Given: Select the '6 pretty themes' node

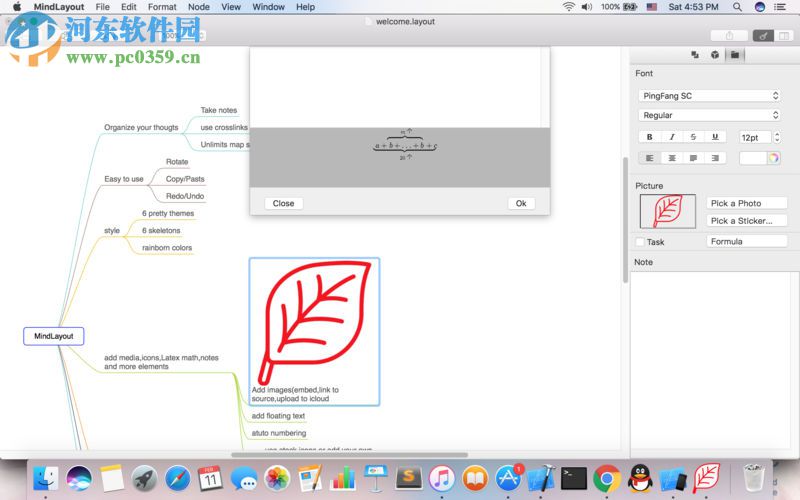Looking at the screenshot, I should (168, 213).
